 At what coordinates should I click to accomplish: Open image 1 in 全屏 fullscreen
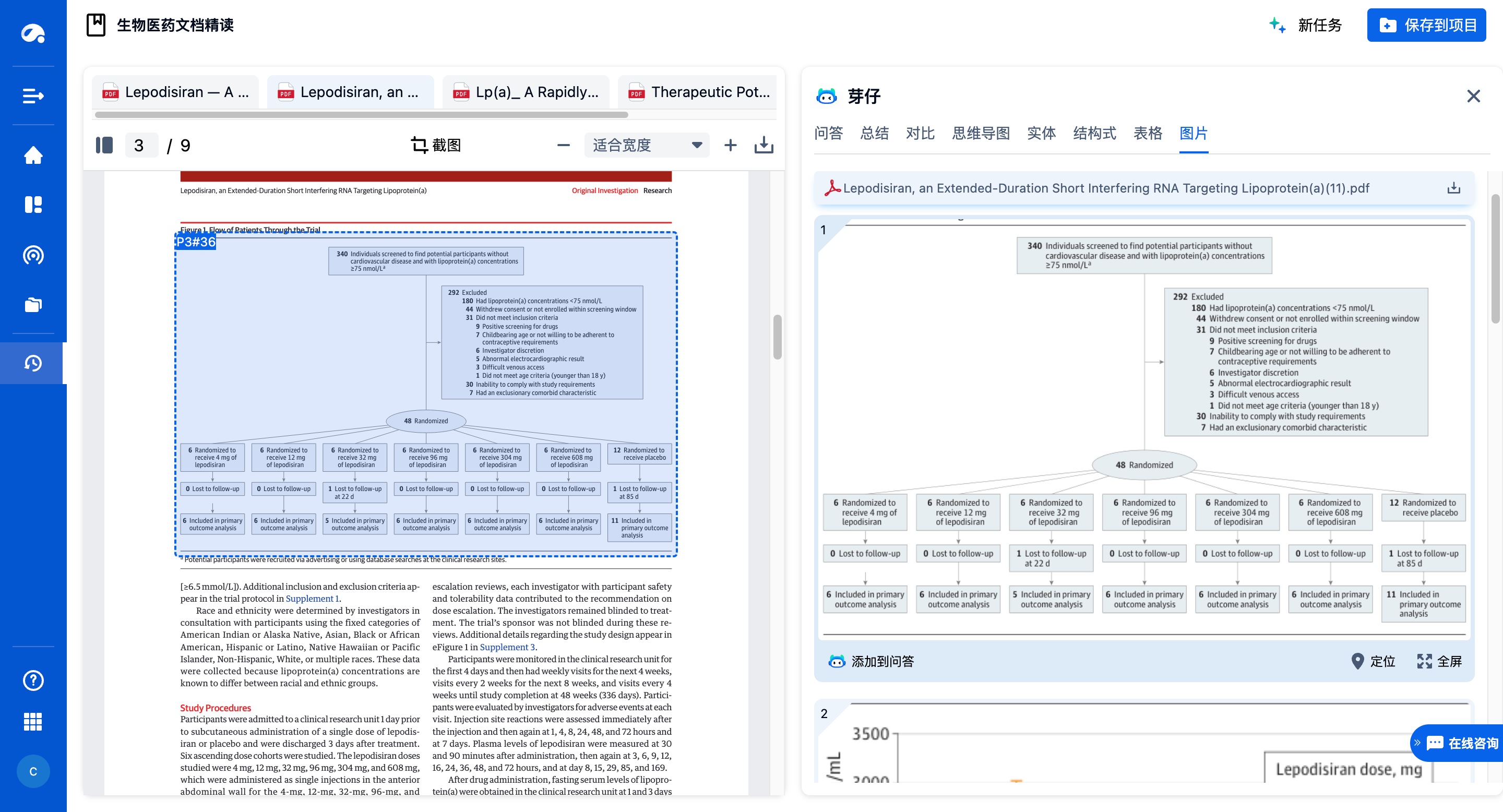pyautogui.click(x=1439, y=661)
